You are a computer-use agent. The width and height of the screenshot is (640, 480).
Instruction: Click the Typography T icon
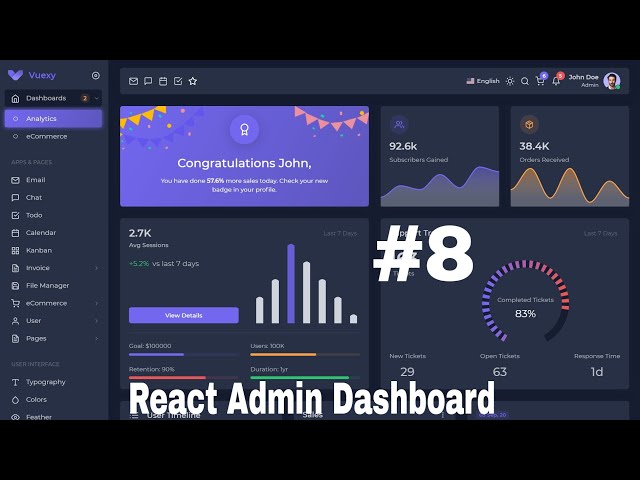coord(16,382)
